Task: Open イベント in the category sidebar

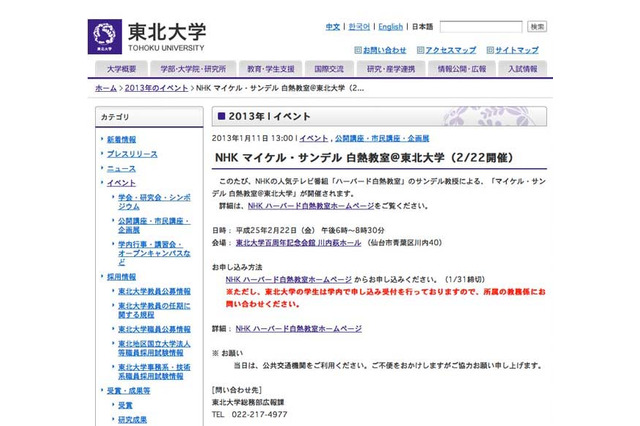Action: coord(121,183)
